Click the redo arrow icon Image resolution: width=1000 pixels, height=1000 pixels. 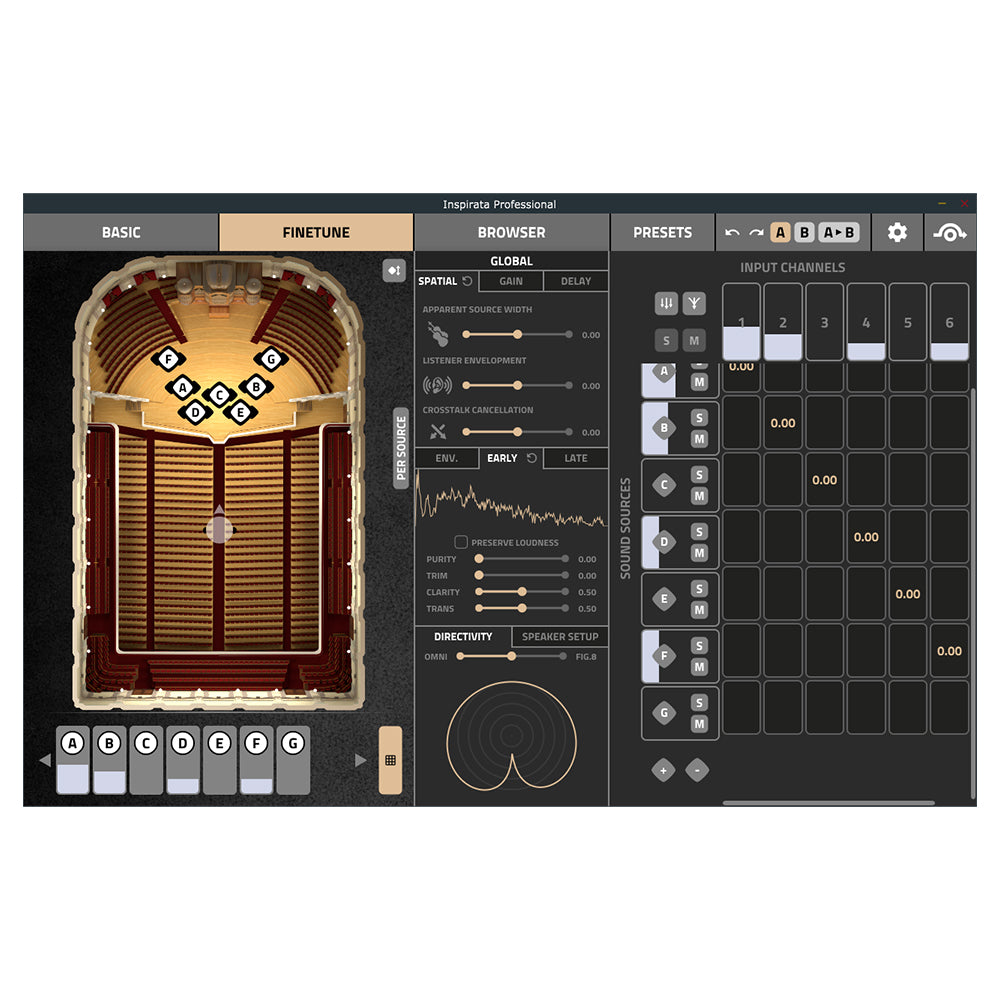756,233
